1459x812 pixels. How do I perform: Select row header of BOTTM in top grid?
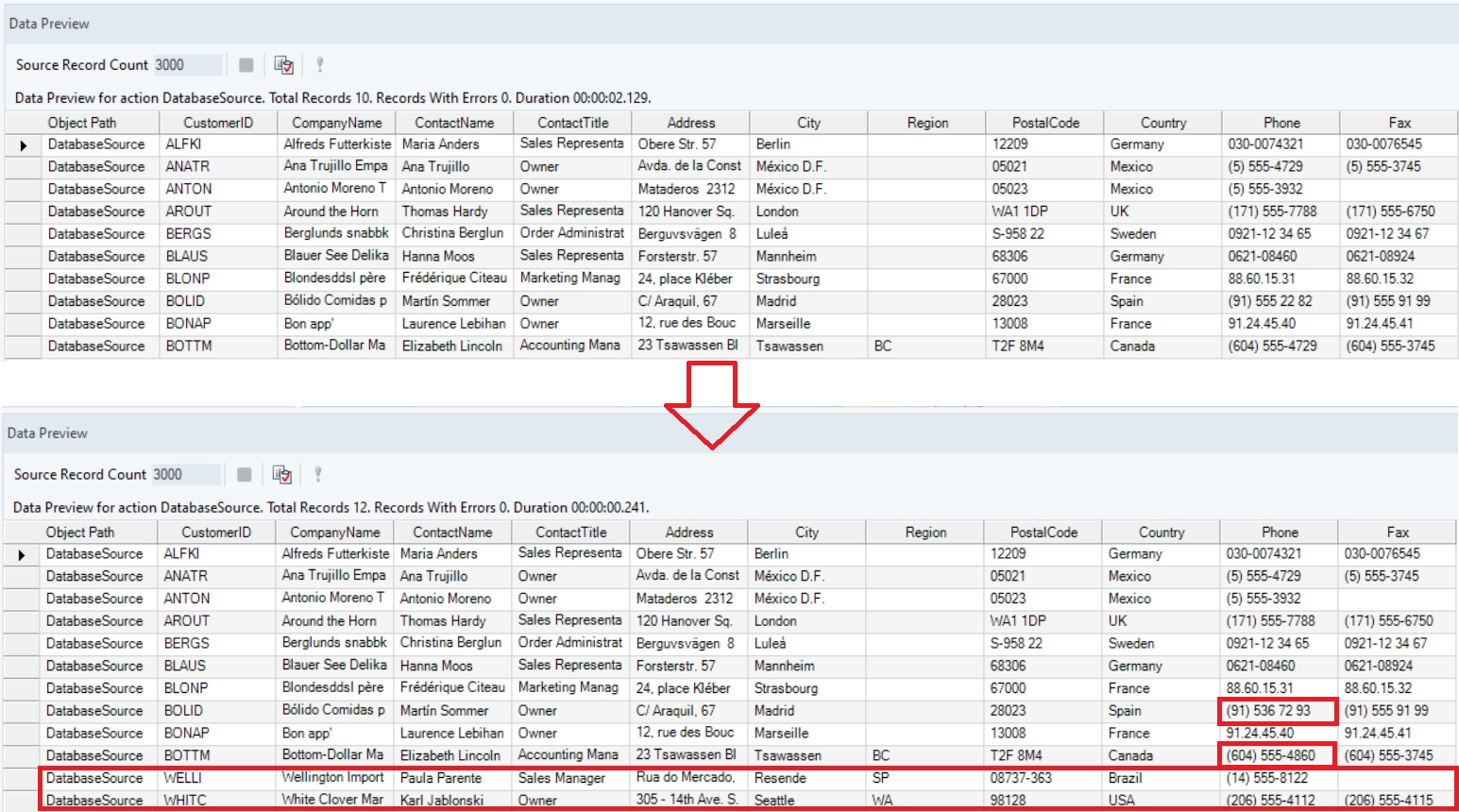click(x=24, y=347)
